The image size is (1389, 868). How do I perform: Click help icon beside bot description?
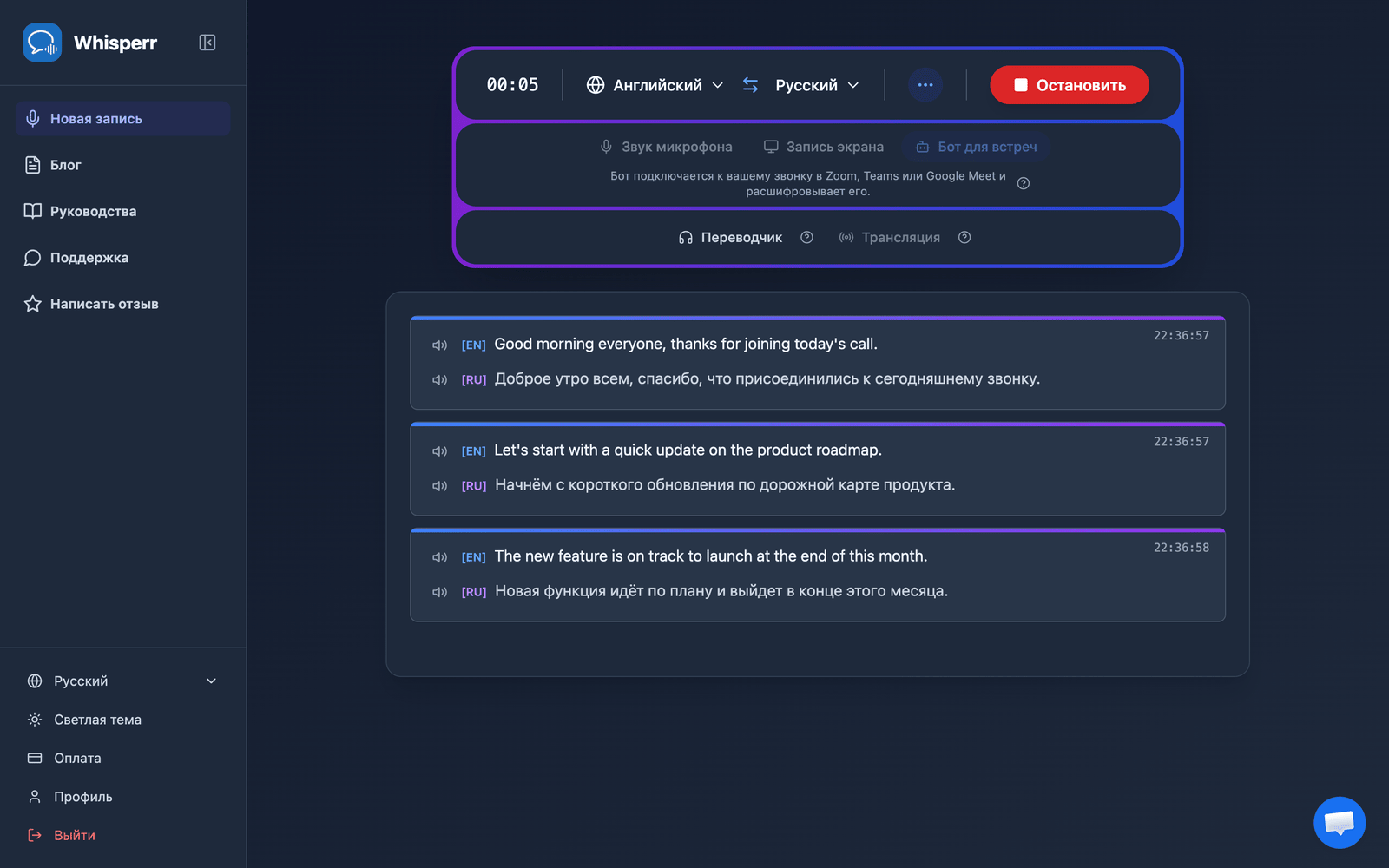click(x=1024, y=183)
